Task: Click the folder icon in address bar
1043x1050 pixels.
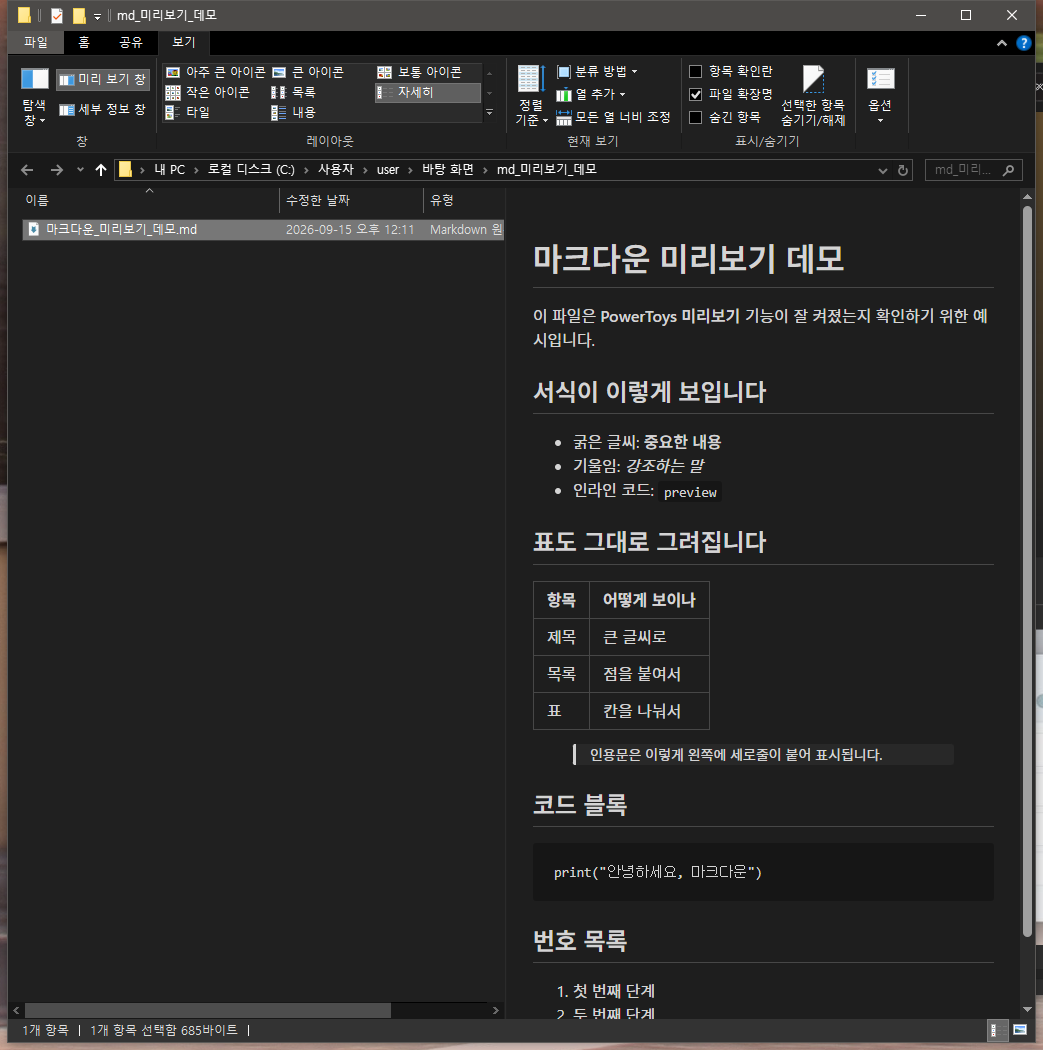Action: tap(125, 169)
